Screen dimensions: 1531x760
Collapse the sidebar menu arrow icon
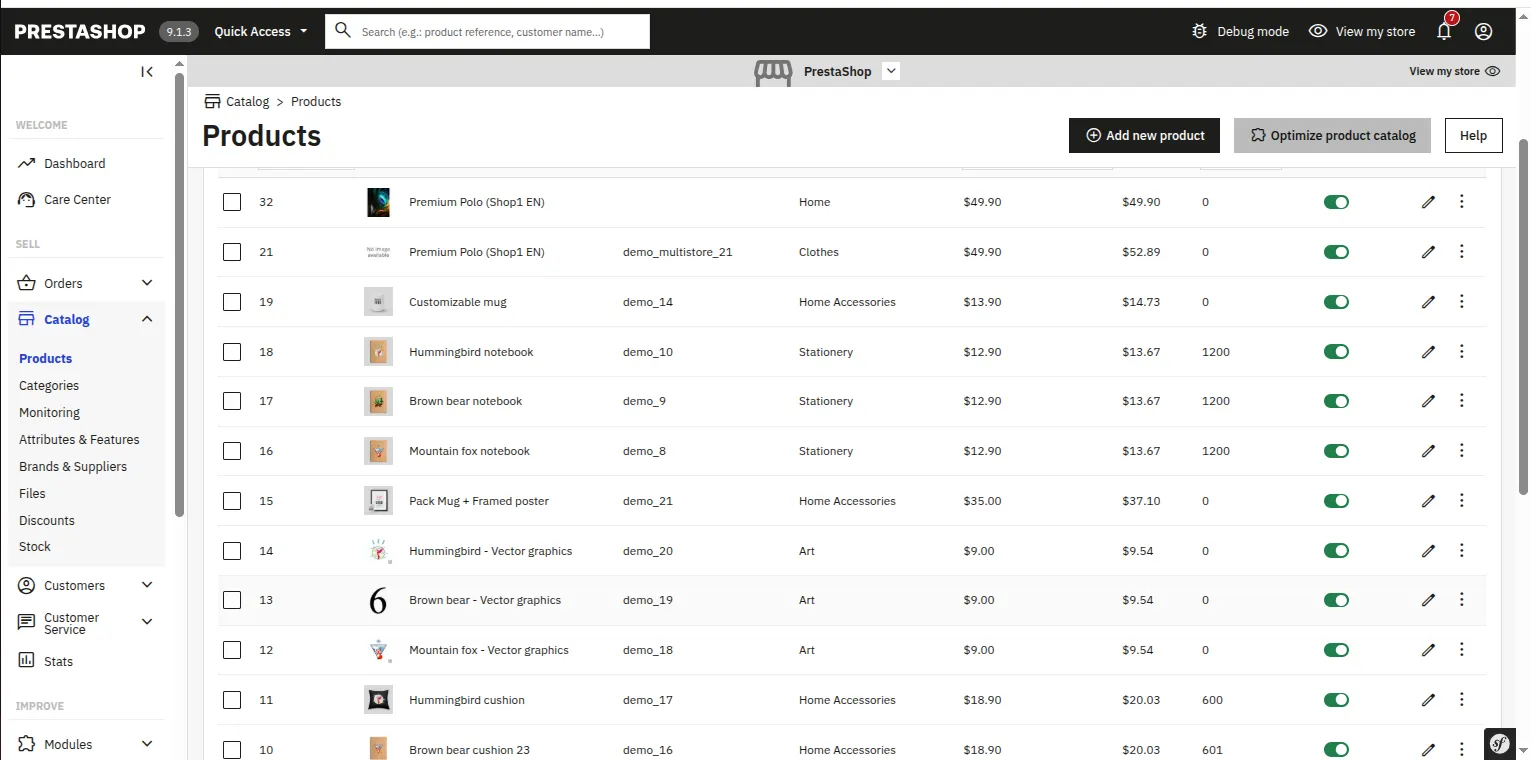(x=147, y=71)
